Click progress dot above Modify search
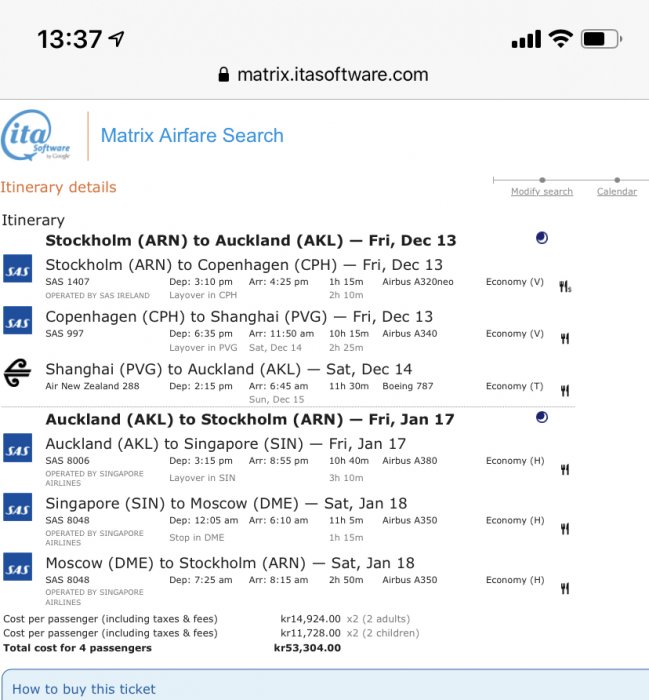This screenshot has width=649, height=700. (x=542, y=180)
